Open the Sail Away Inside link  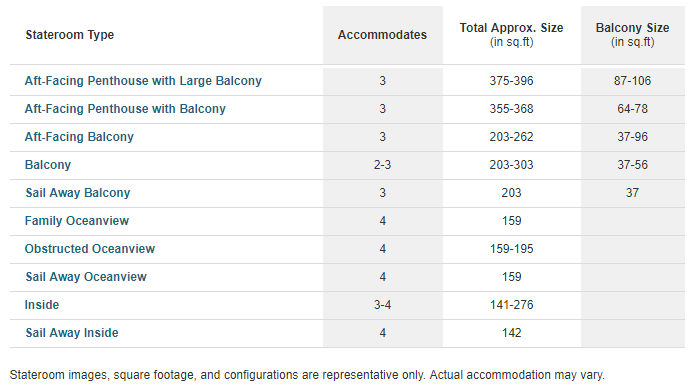point(72,333)
